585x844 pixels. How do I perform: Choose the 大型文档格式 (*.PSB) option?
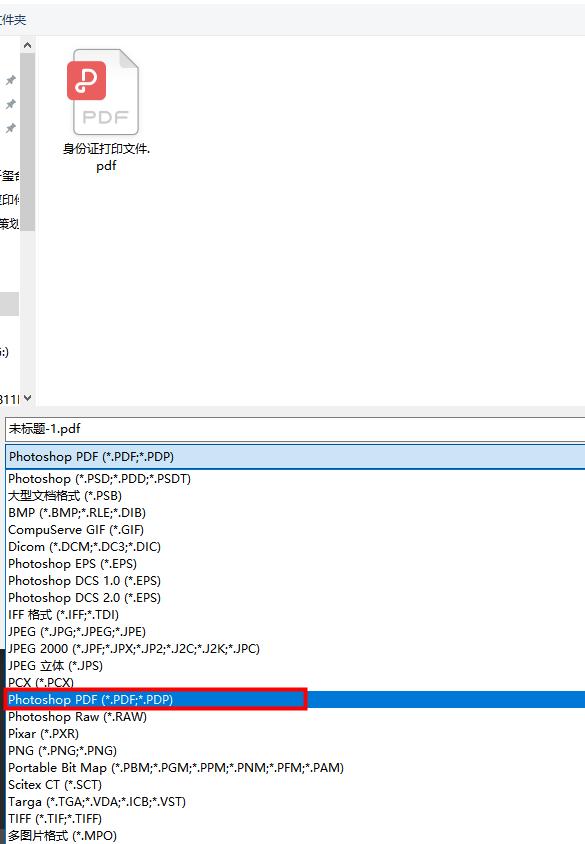pyautogui.click(x=65, y=496)
